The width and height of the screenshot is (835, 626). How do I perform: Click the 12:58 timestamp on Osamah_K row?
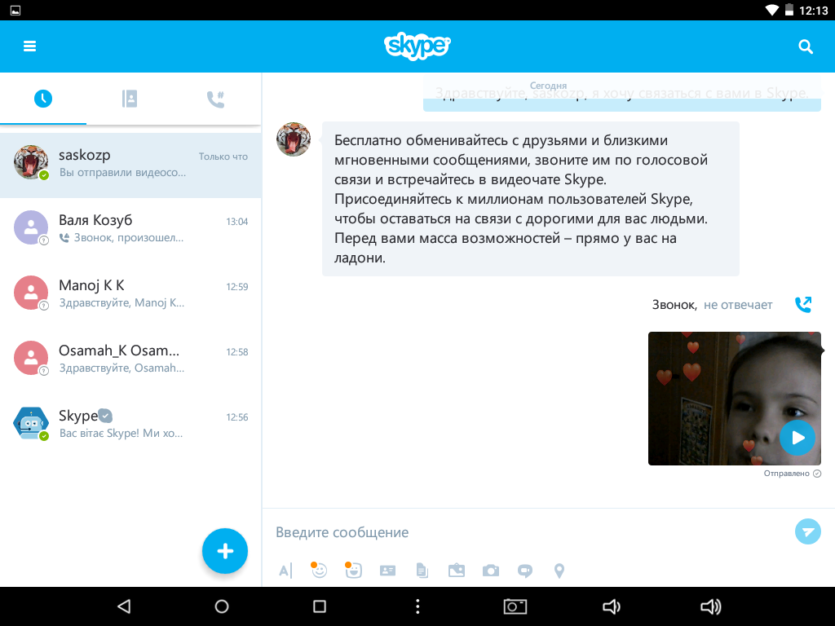[237, 352]
